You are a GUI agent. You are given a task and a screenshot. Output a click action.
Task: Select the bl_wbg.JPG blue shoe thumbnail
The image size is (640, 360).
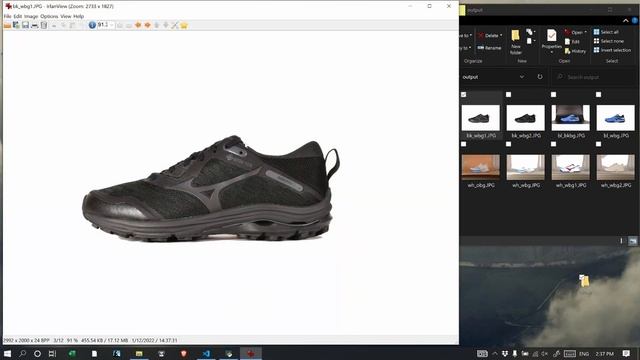tap(616, 118)
